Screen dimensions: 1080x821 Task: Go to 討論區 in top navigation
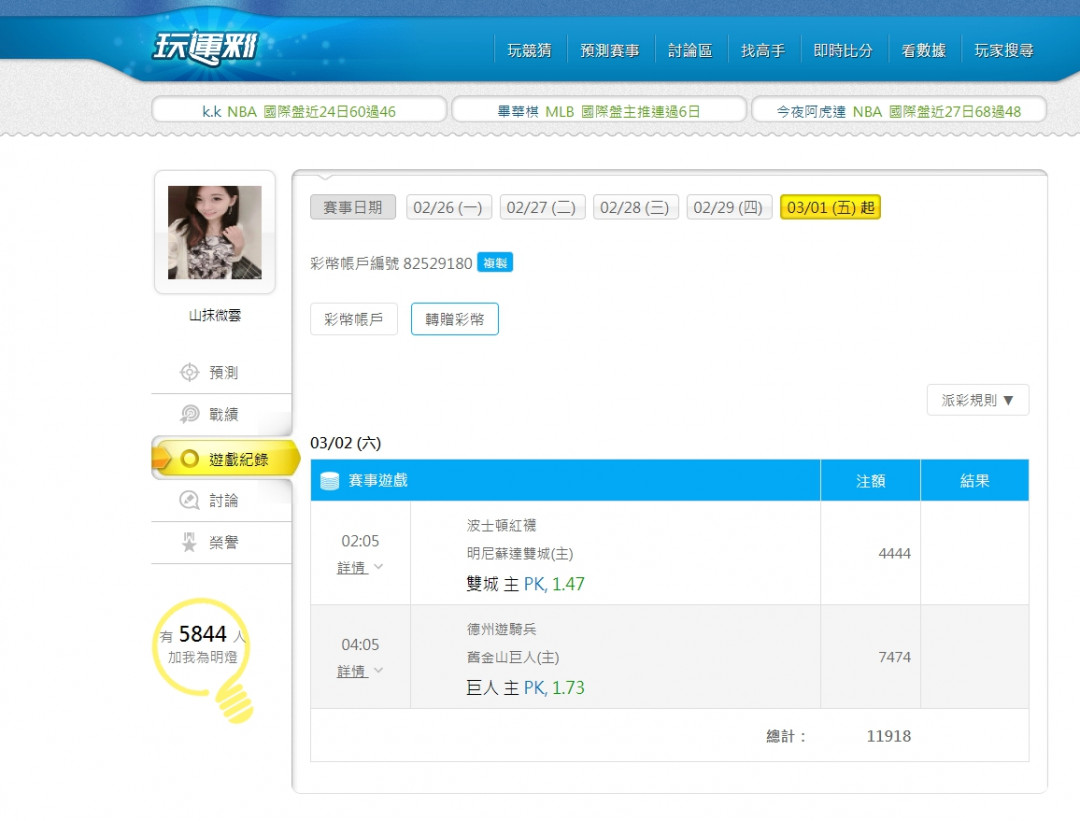click(x=690, y=50)
